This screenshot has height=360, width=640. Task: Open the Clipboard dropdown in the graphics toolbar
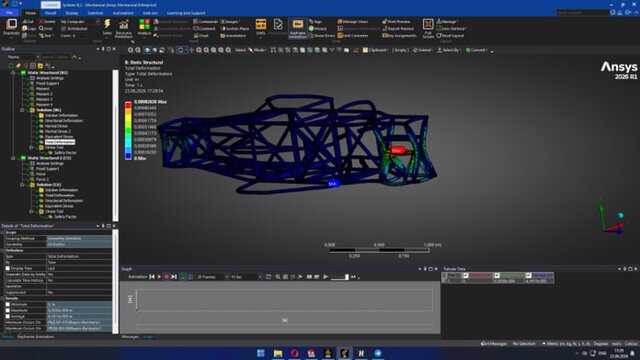[x=375, y=50]
